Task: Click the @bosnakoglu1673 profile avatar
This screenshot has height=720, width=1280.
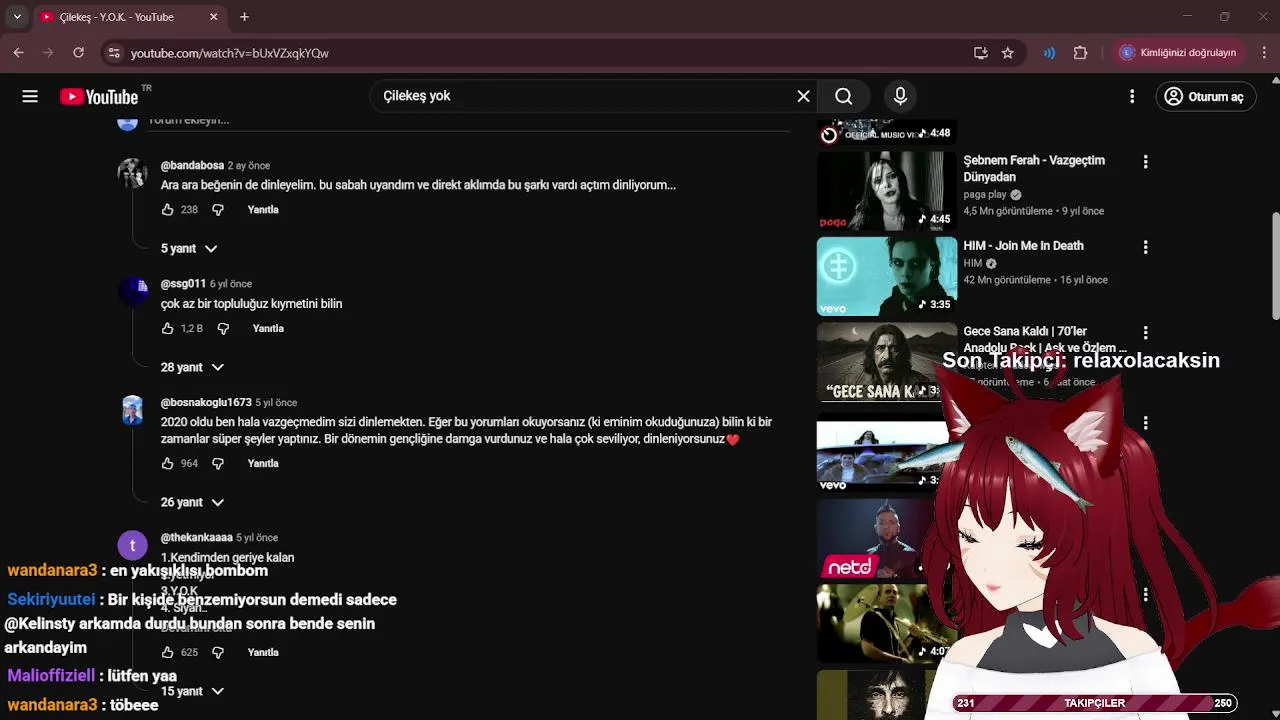Action: [132, 410]
